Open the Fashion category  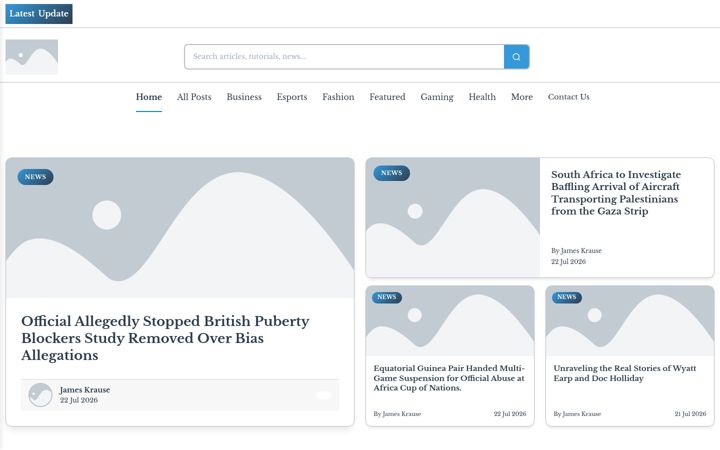[338, 97]
